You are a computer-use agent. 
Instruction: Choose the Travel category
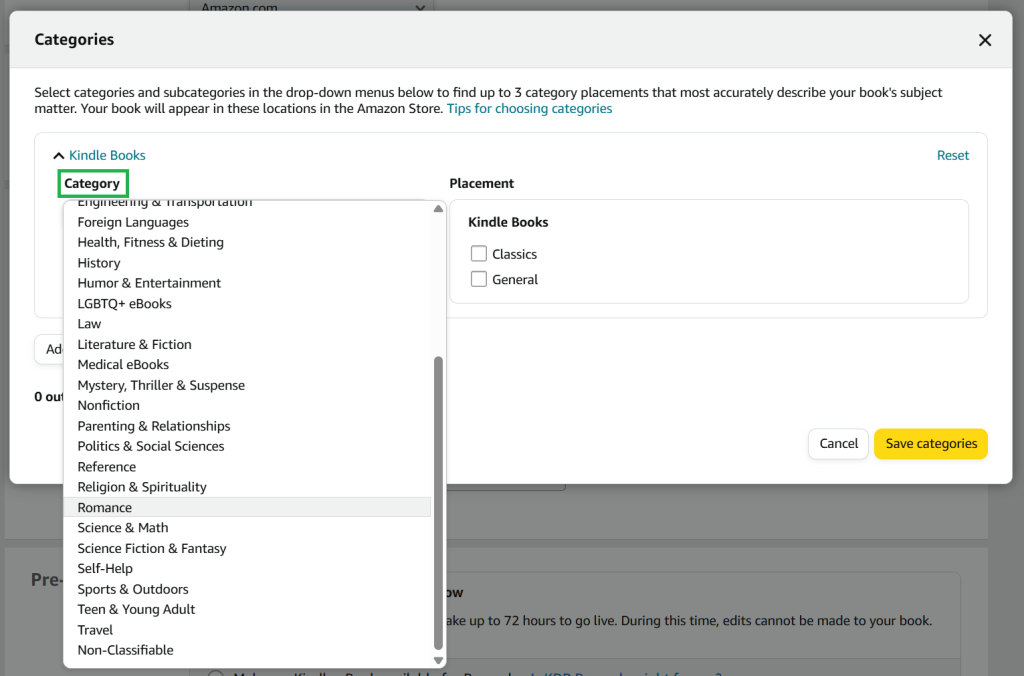[x=95, y=629]
